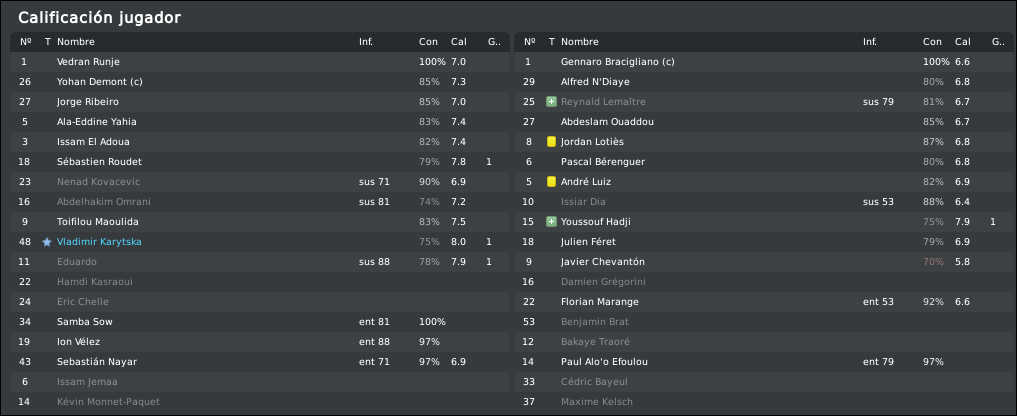The height and width of the screenshot is (416, 1017).
Task: Sort left table by goals column
Action: 492,42
